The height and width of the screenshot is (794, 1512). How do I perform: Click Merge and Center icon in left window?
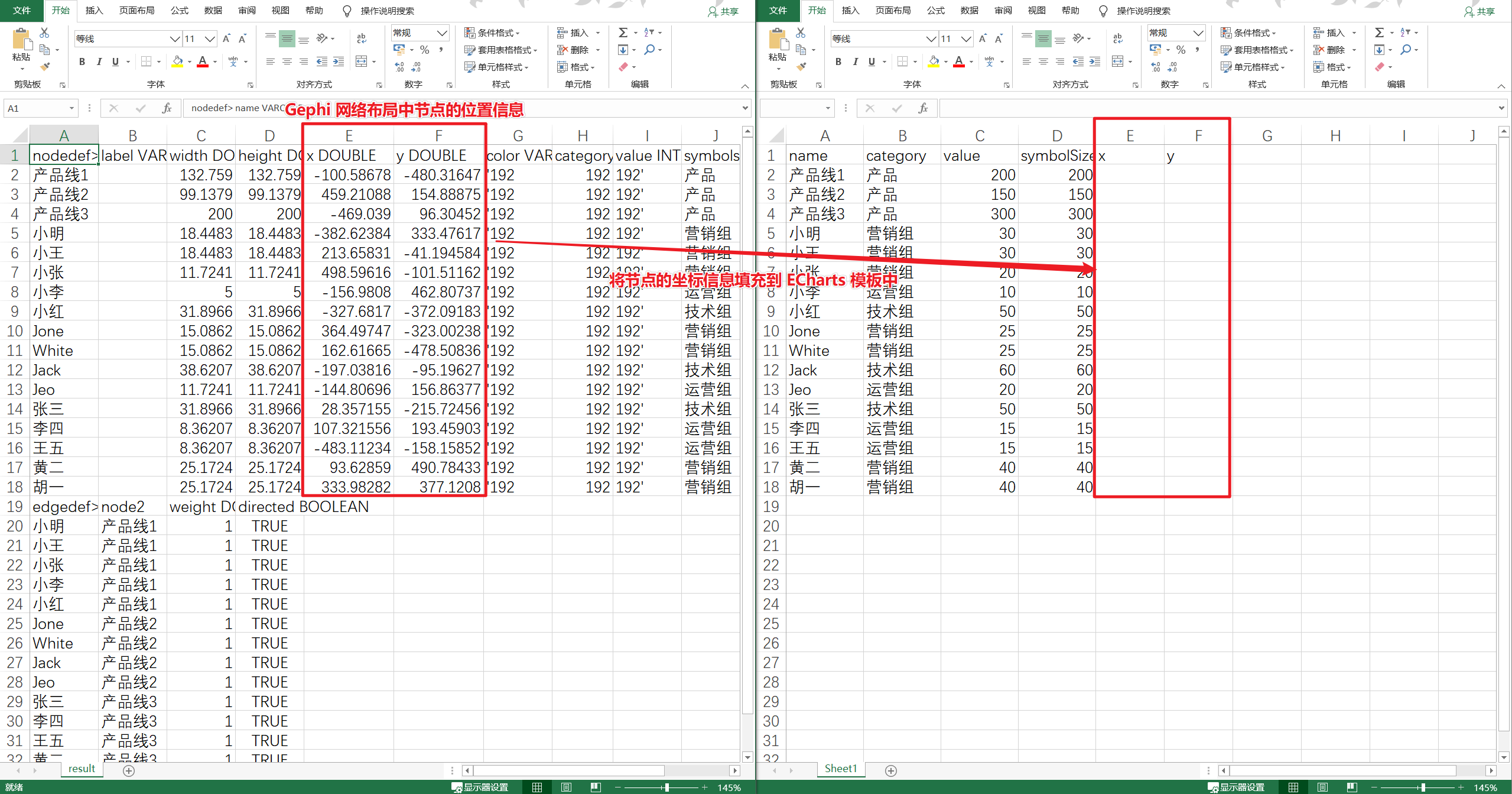[362, 61]
